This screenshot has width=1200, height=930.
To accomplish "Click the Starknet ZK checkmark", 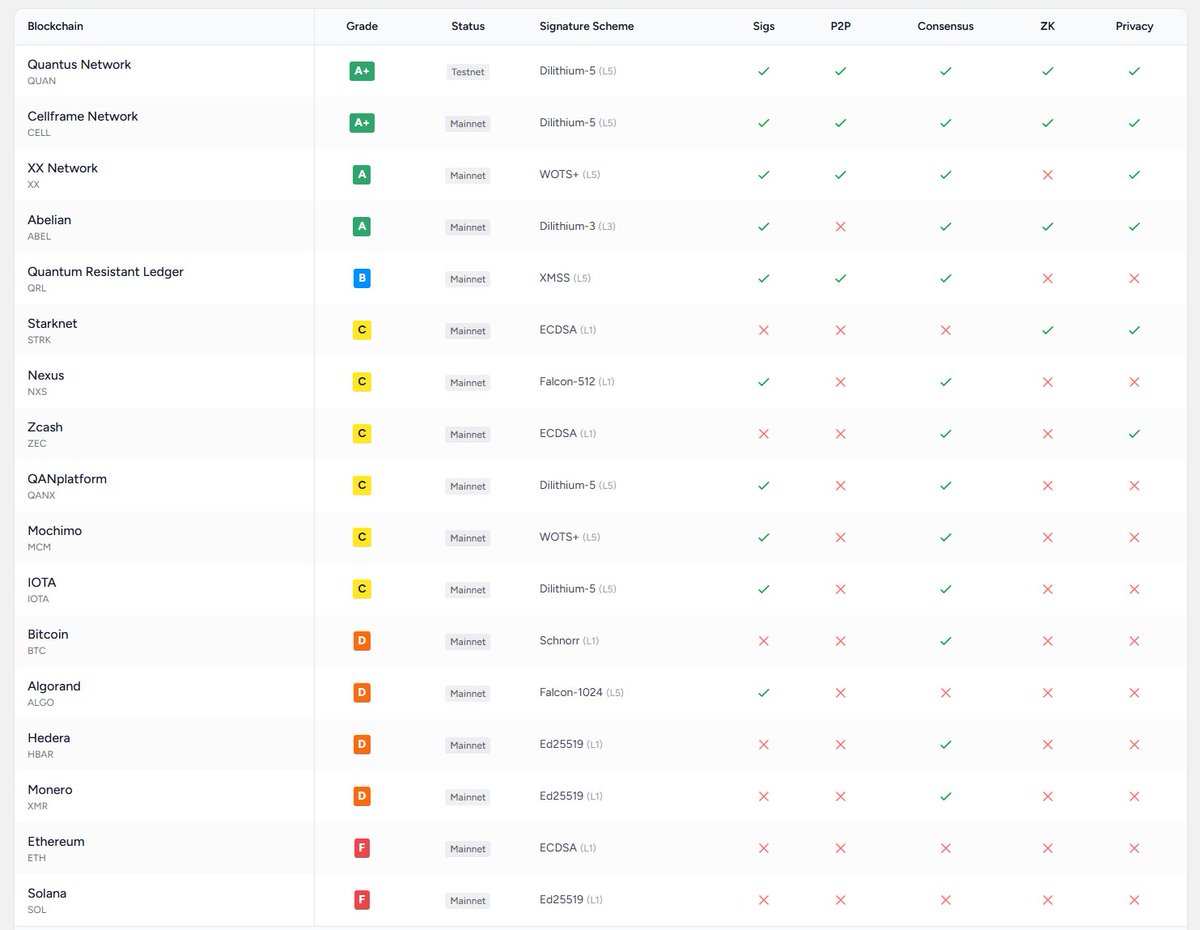I will [1047, 330].
